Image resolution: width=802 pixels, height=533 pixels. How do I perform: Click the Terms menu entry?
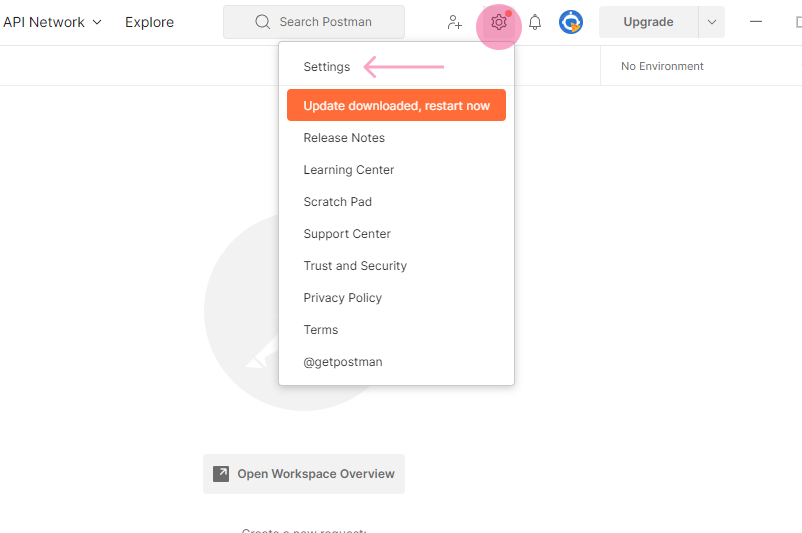tap(321, 330)
